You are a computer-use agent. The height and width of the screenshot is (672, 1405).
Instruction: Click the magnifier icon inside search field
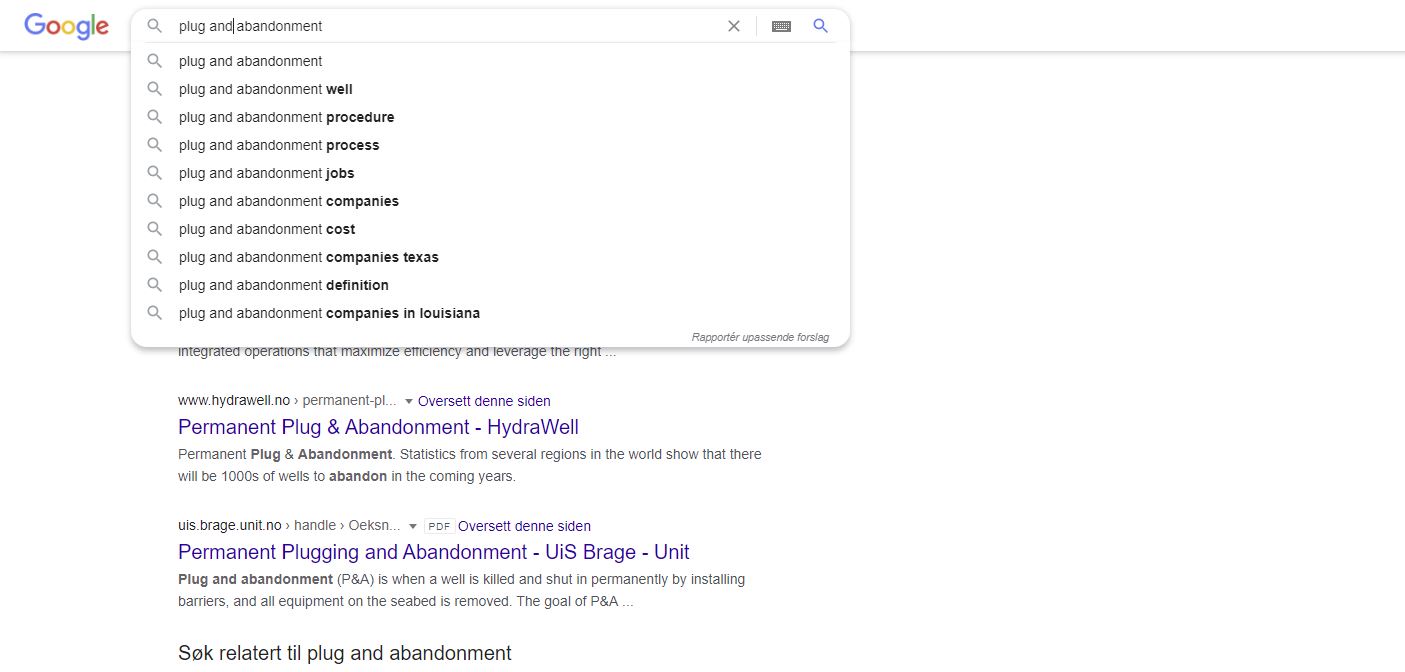154,26
